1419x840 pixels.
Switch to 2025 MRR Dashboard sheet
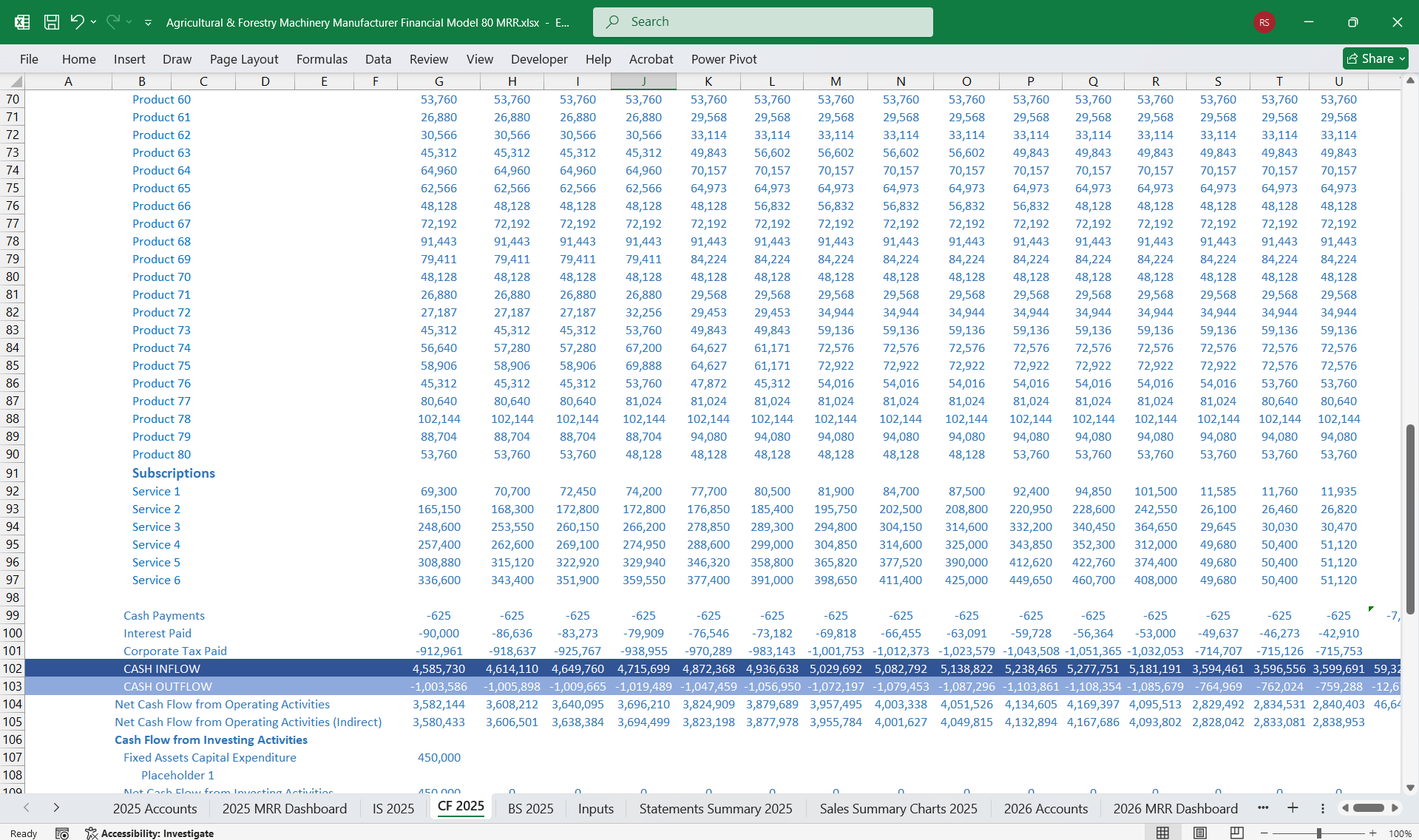[x=285, y=808]
